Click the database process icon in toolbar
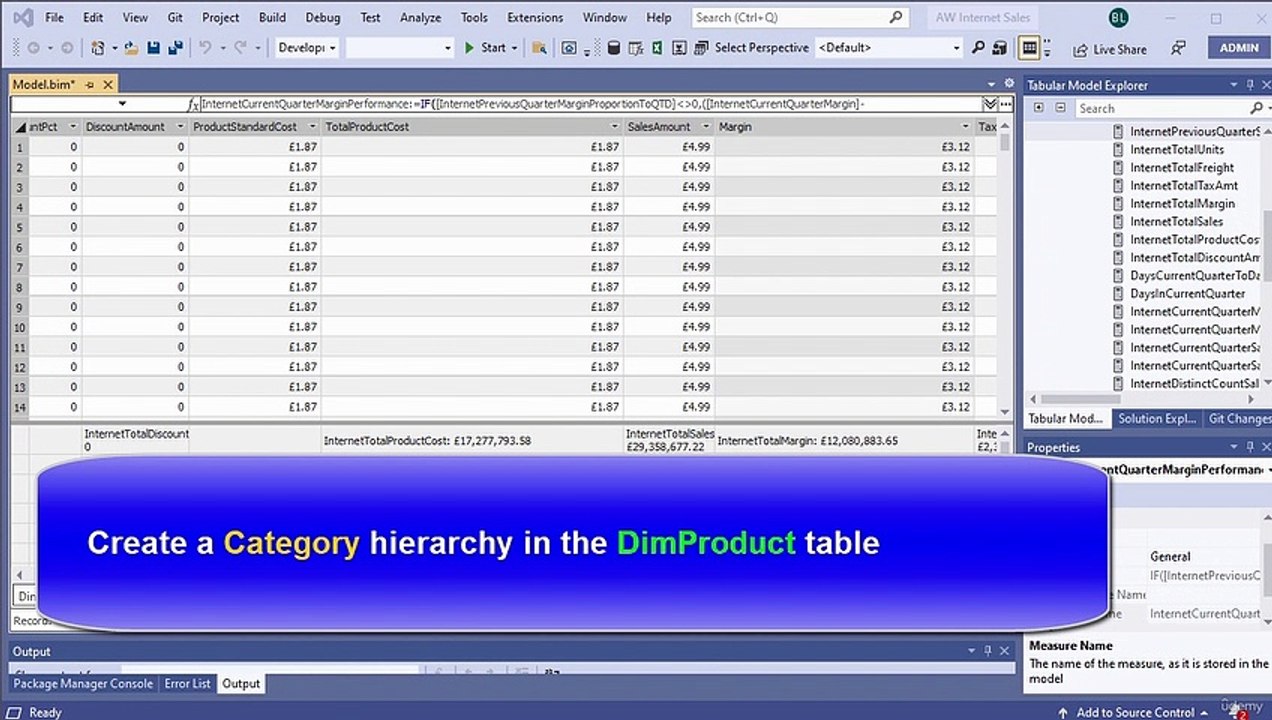The width and height of the screenshot is (1272, 720). tap(614, 48)
